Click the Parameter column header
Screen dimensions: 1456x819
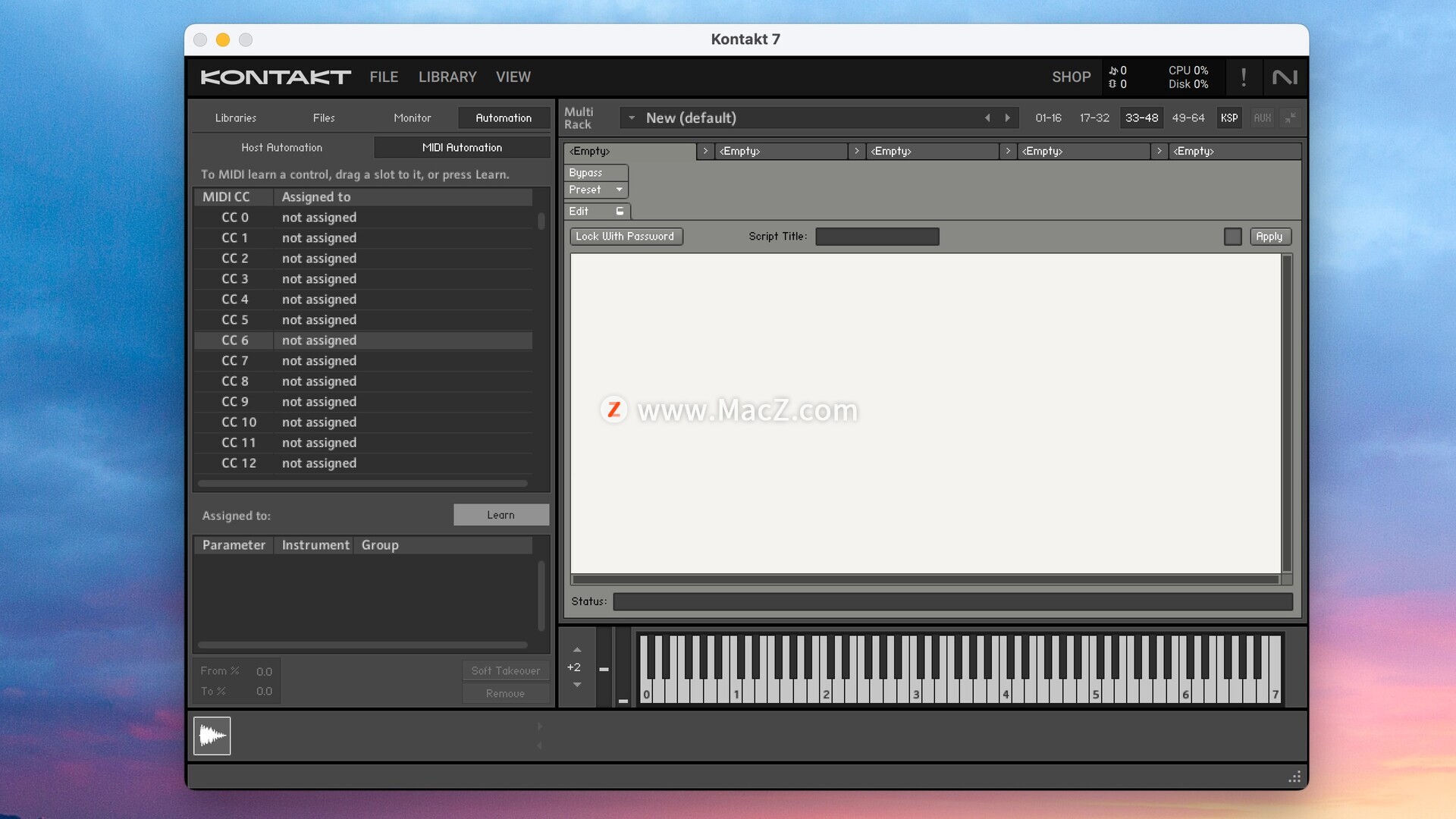coord(234,545)
